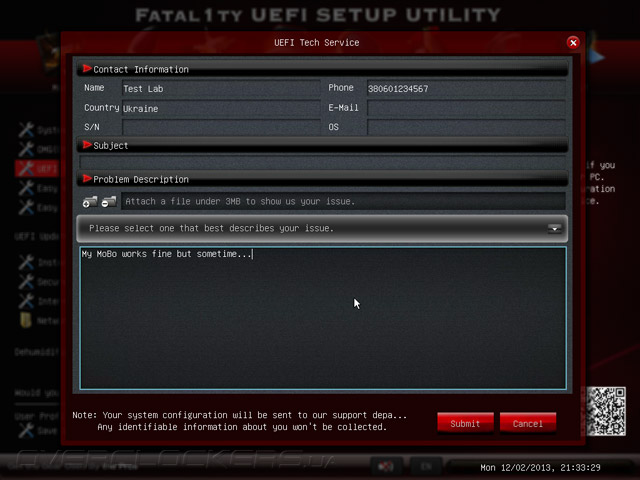
Task: Close the UEFI Tech Service dialog
Action: (573, 42)
